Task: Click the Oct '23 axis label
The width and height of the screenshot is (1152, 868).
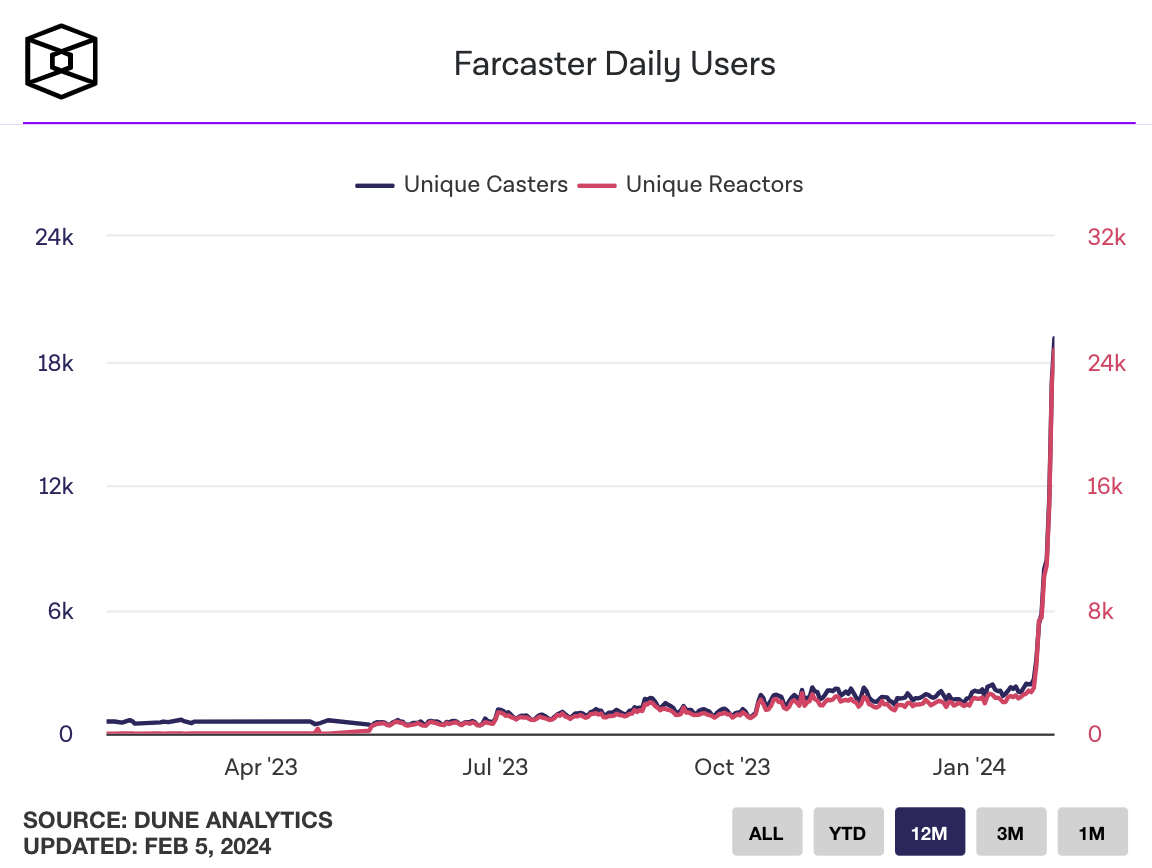Action: pos(732,767)
